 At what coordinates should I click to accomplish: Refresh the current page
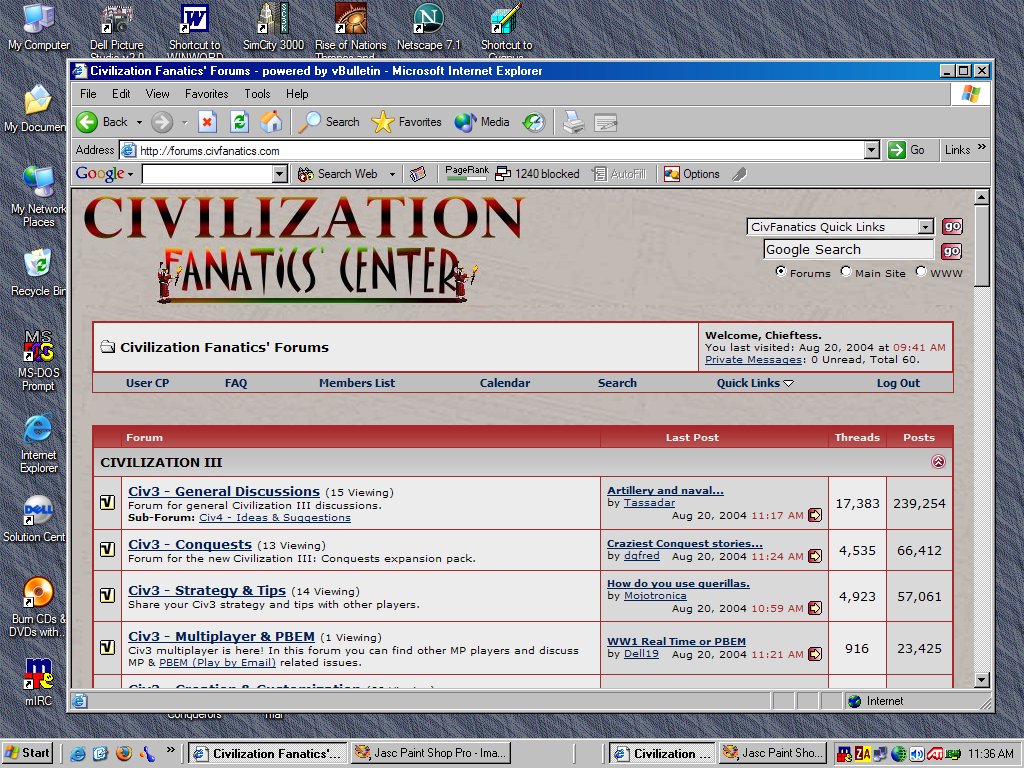[x=240, y=122]
